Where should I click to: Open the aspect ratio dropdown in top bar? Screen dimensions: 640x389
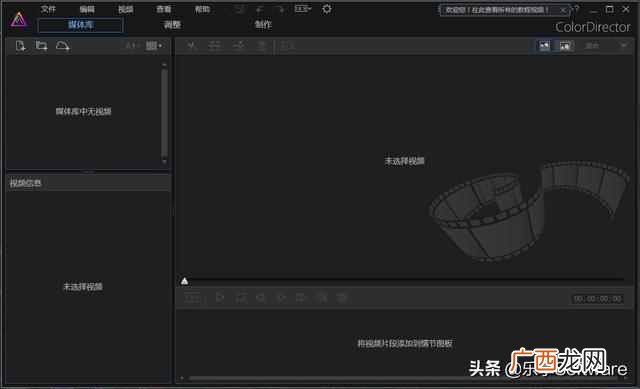pos(303,9)
